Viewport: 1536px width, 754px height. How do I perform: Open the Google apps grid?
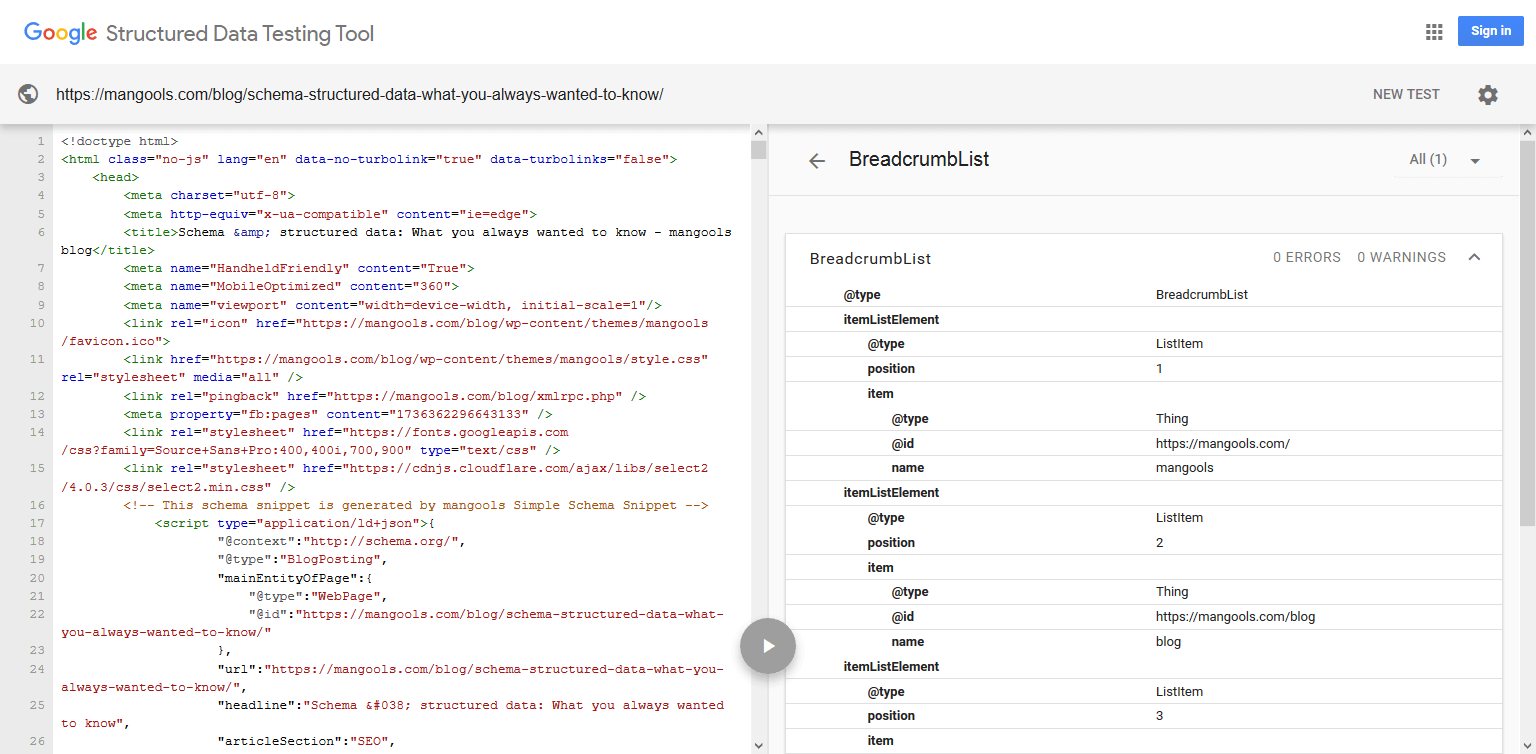(x=1434, y=32)
